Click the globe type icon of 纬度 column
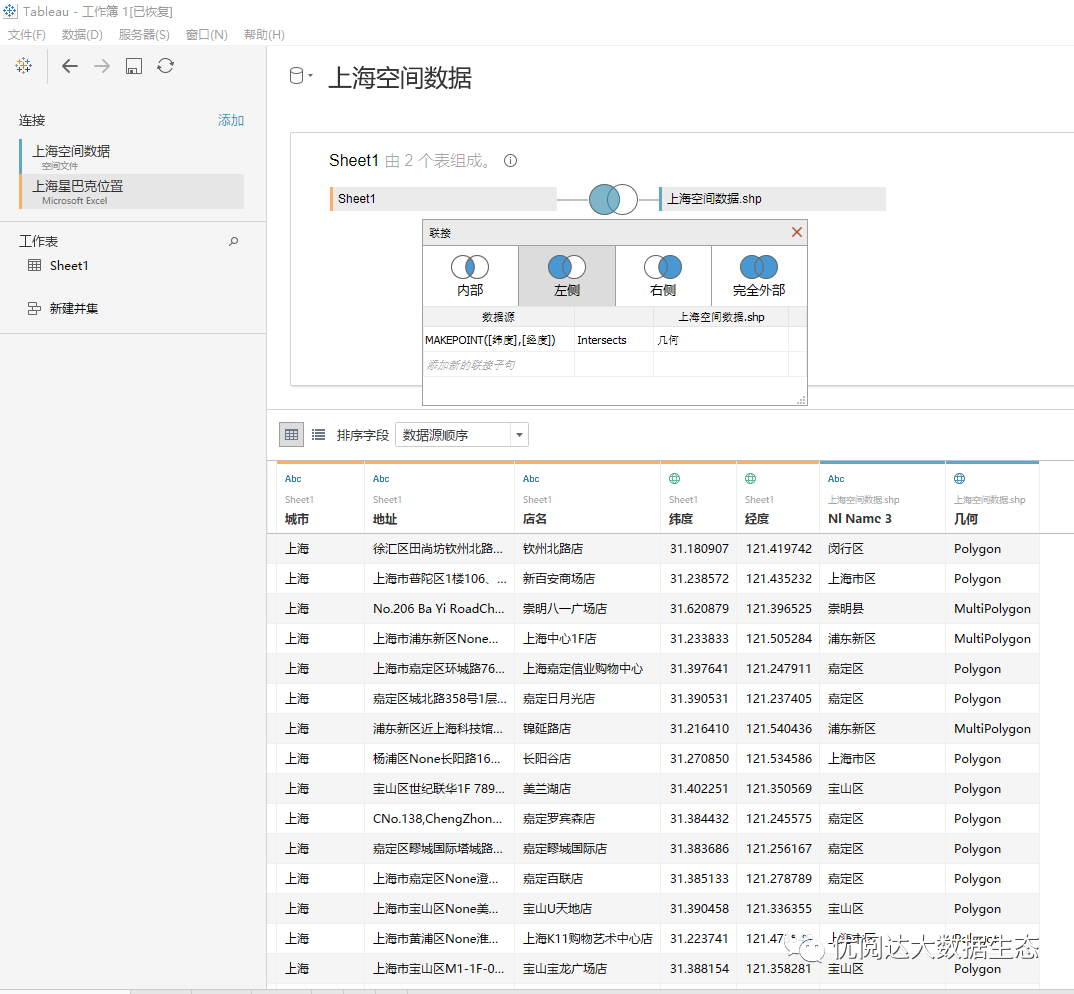 [x=675, y=478]
